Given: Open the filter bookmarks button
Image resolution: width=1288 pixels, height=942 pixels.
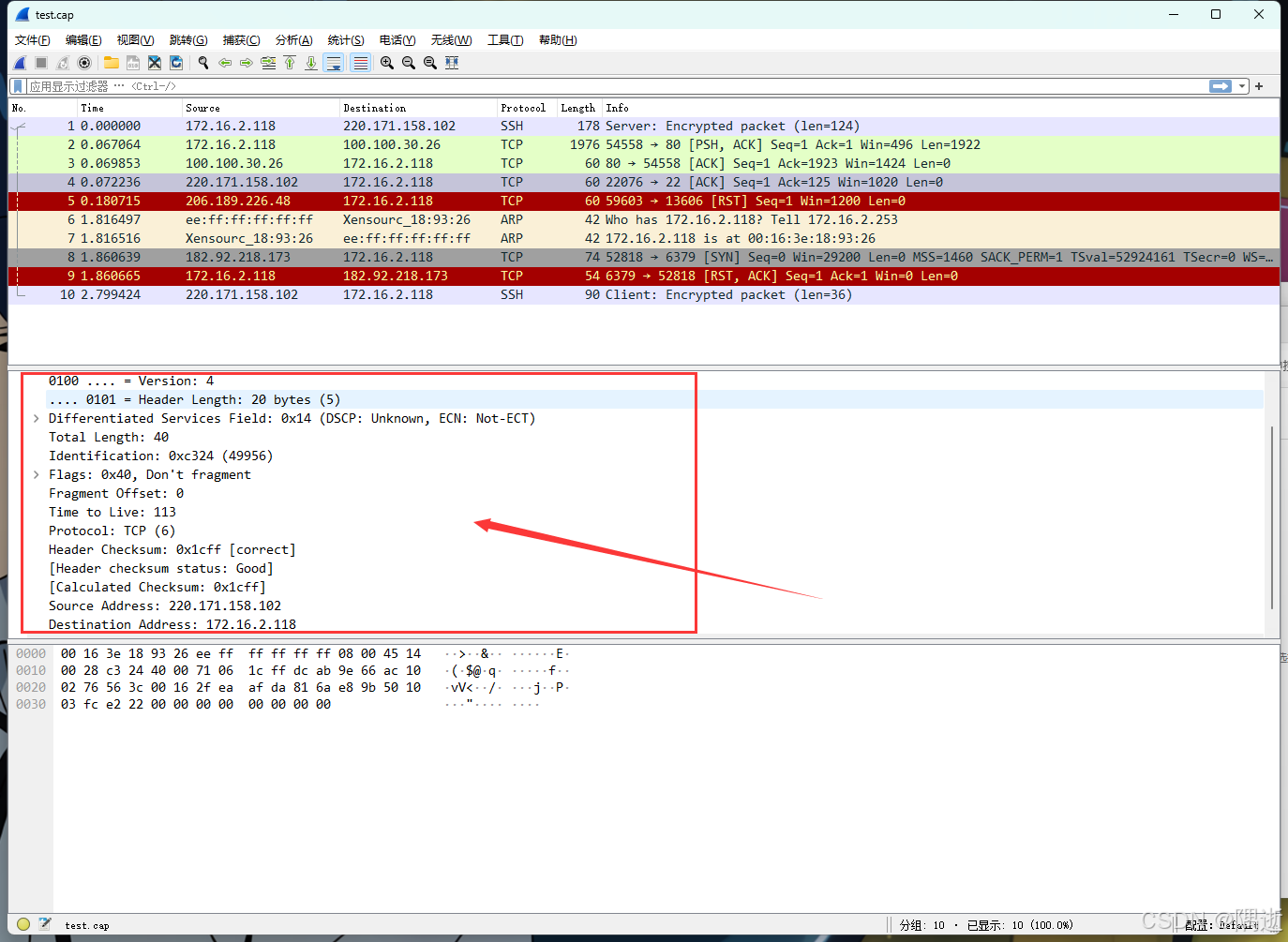Looking at the screenshot, I should (x=16, y=85).
